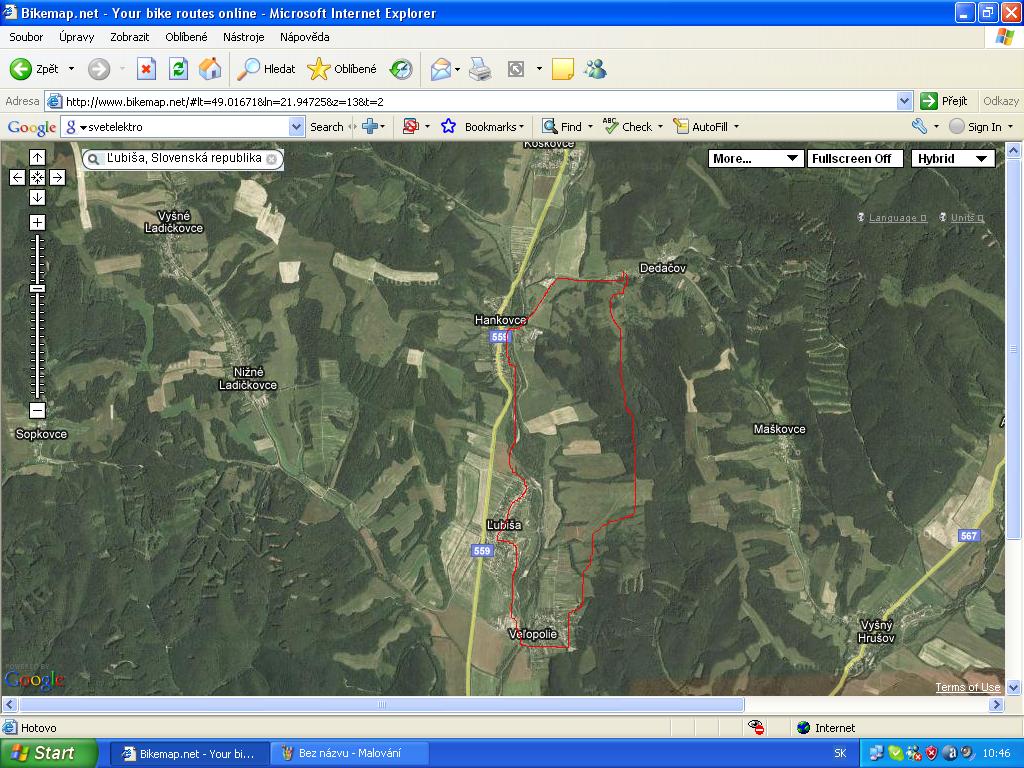
Task: Pan the map up with arrow button
Action: (x=37, y=157)
